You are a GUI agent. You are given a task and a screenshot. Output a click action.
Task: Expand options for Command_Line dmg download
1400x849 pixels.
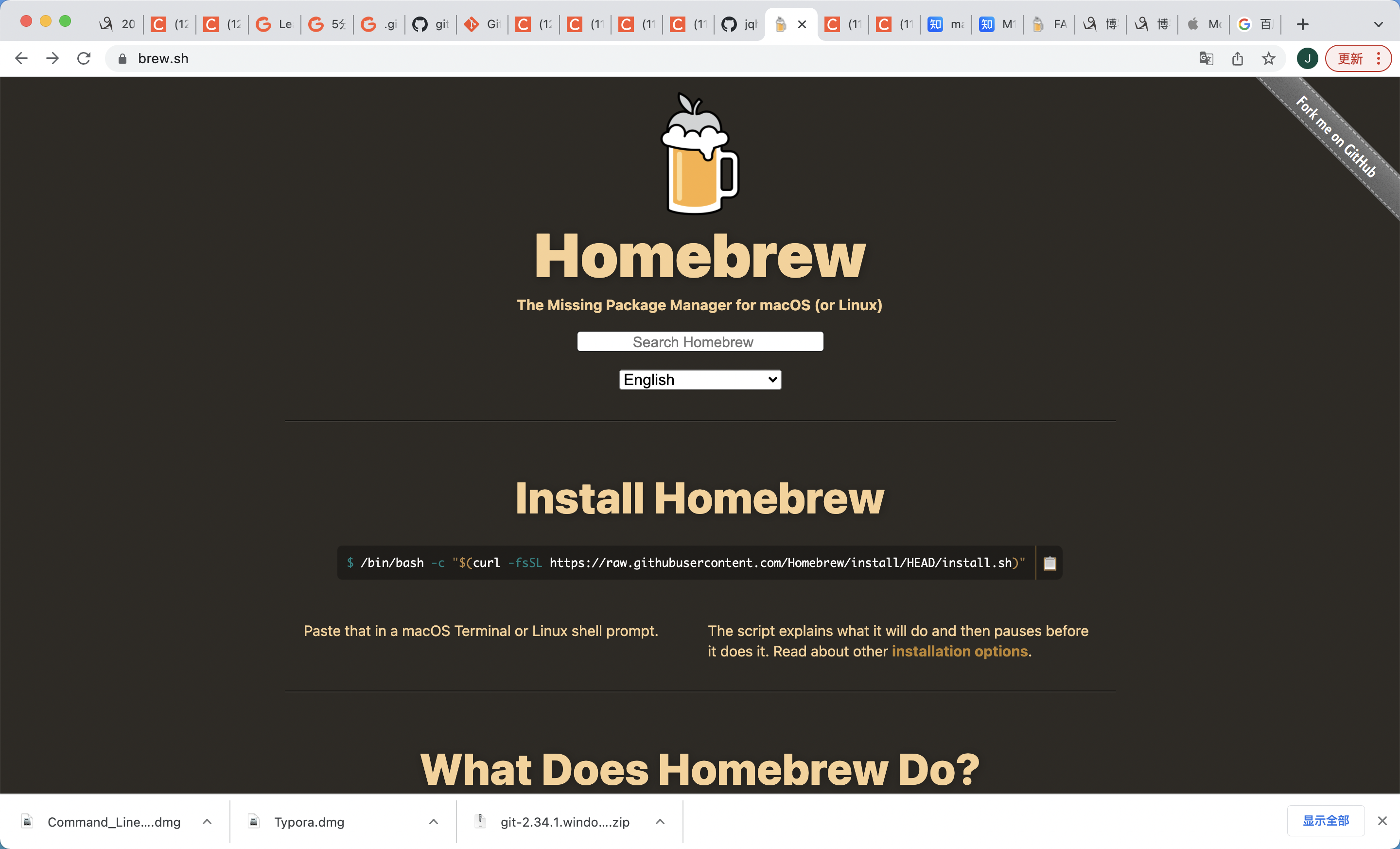[x=207, y=822]
